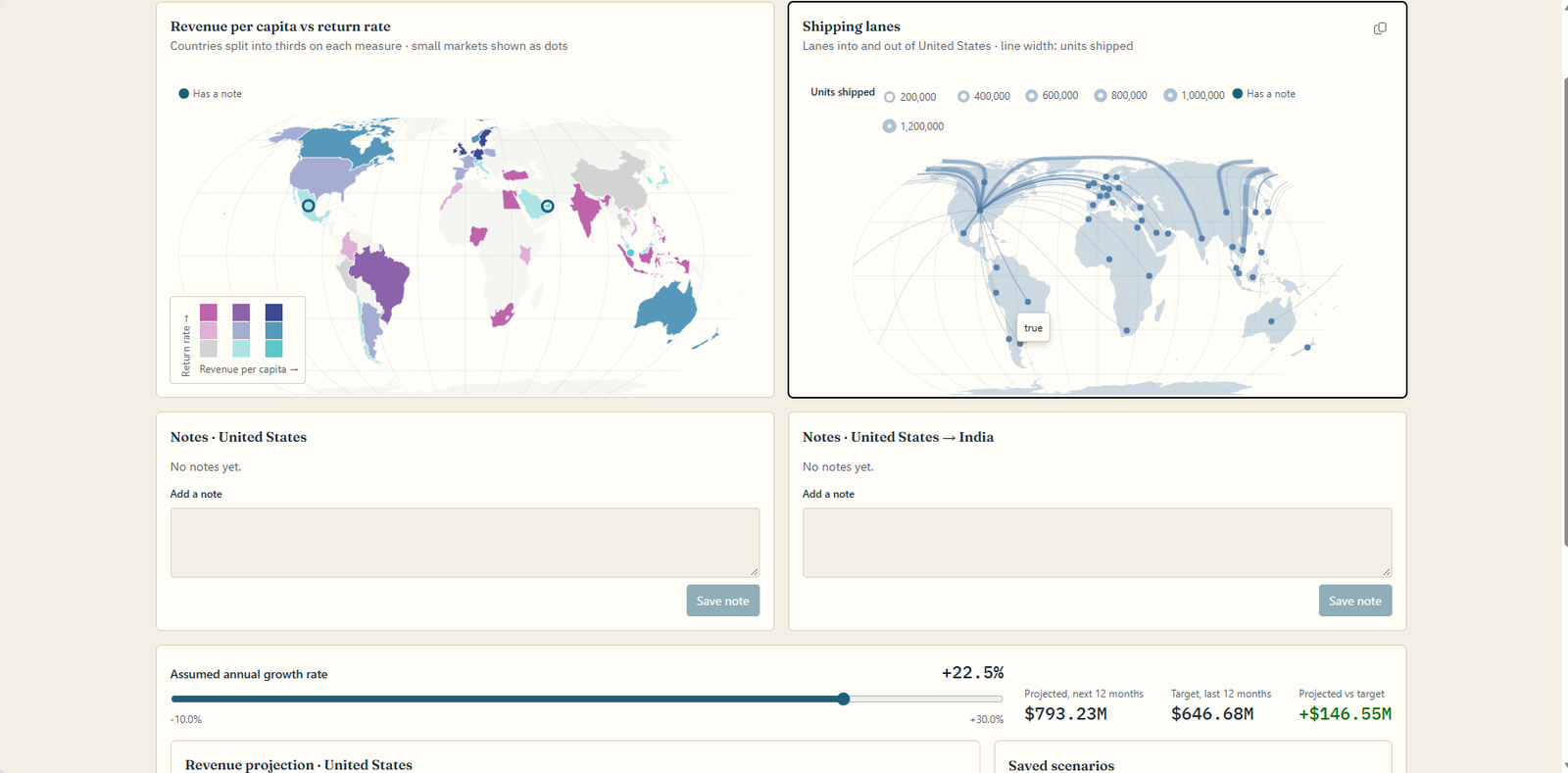The height and width of the screenshot is (773, 1568).
Task: Select the ringed note marker on Mexico in revenue map
Action: [309, 206]
